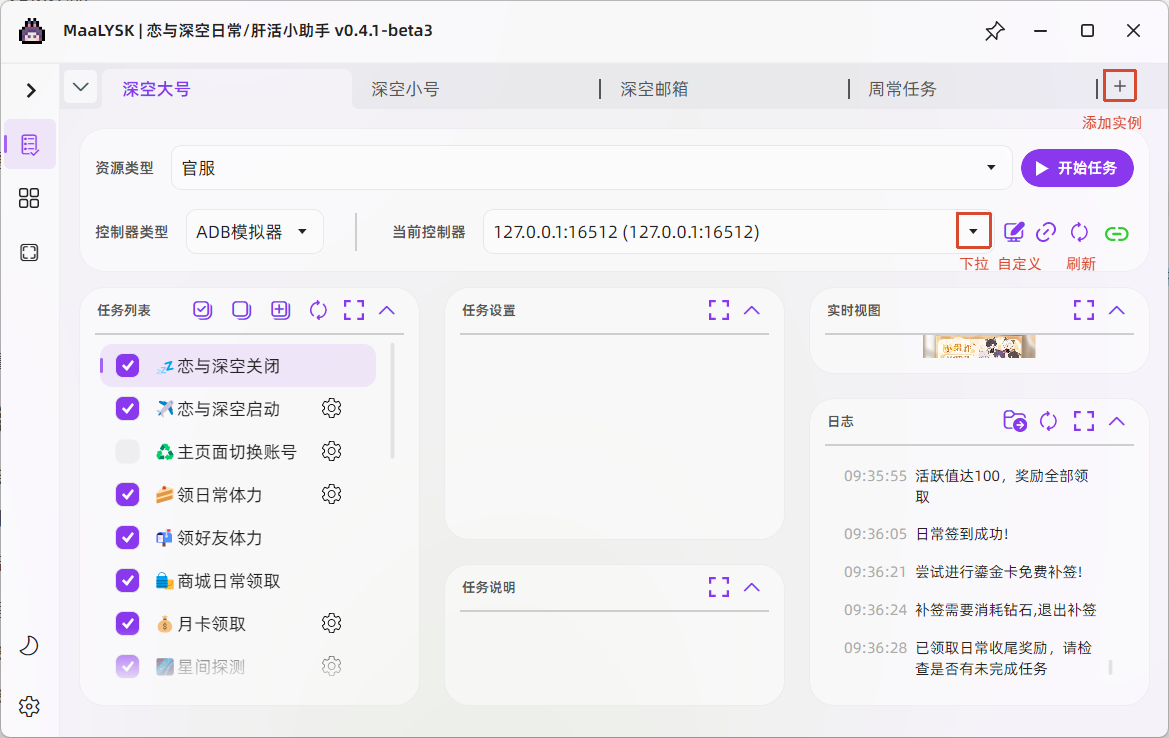Select the 领好友体力 task row text
Screen dimensions: 1169x738
coord(219,538)
